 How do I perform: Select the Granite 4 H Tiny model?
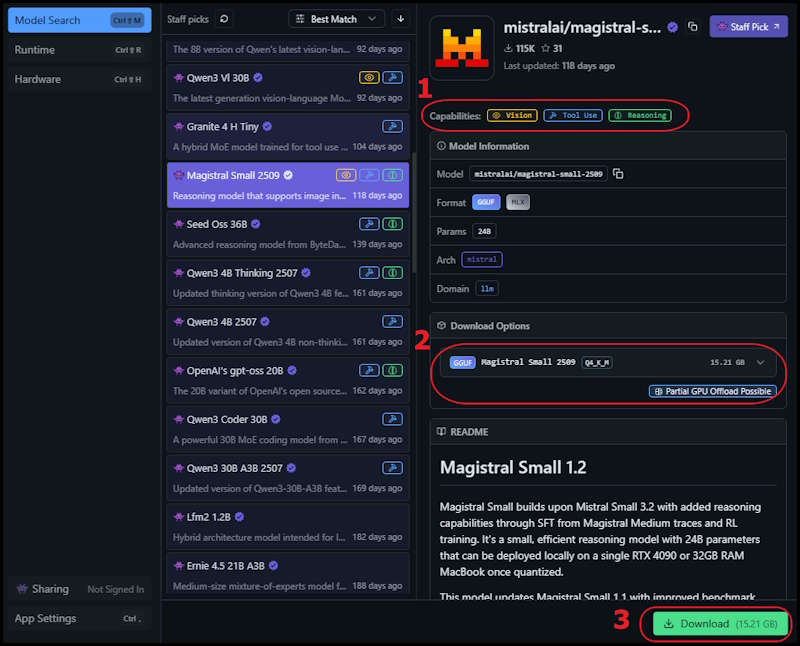[x=288, y=136]
